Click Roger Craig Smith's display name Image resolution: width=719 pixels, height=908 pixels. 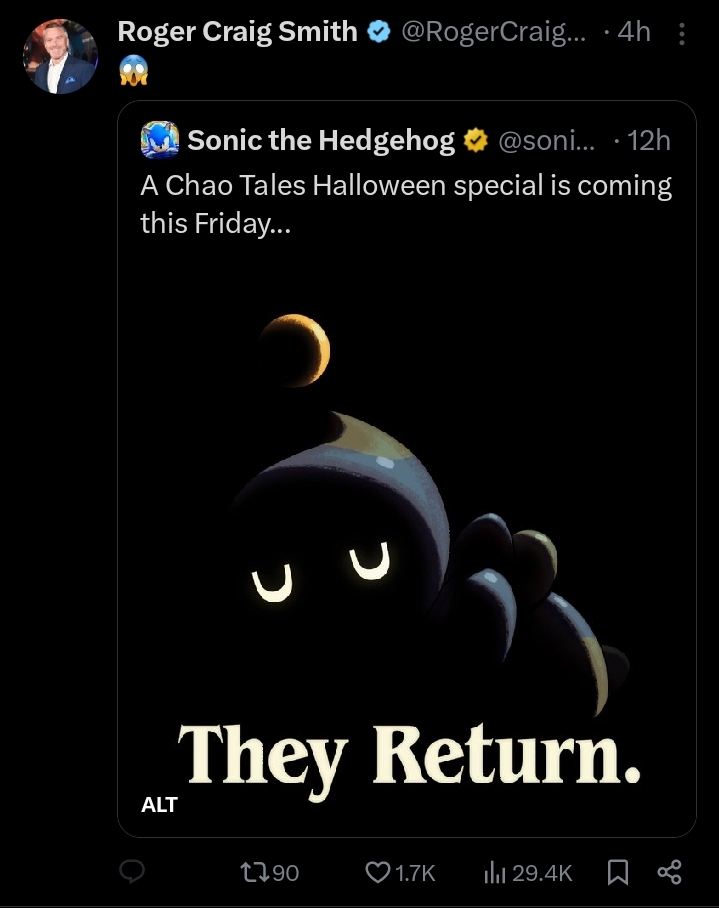237,31
